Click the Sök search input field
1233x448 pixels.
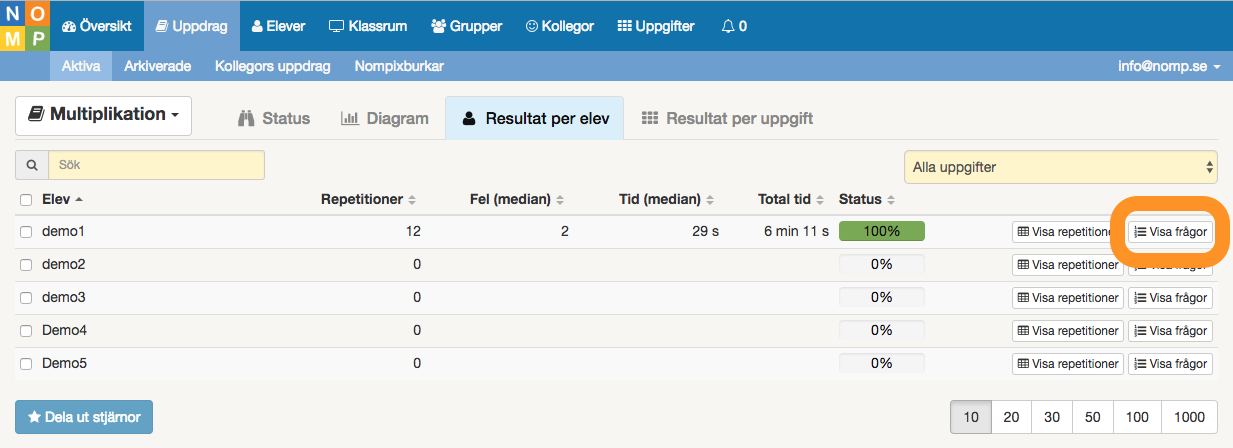[x=156, y=165]
